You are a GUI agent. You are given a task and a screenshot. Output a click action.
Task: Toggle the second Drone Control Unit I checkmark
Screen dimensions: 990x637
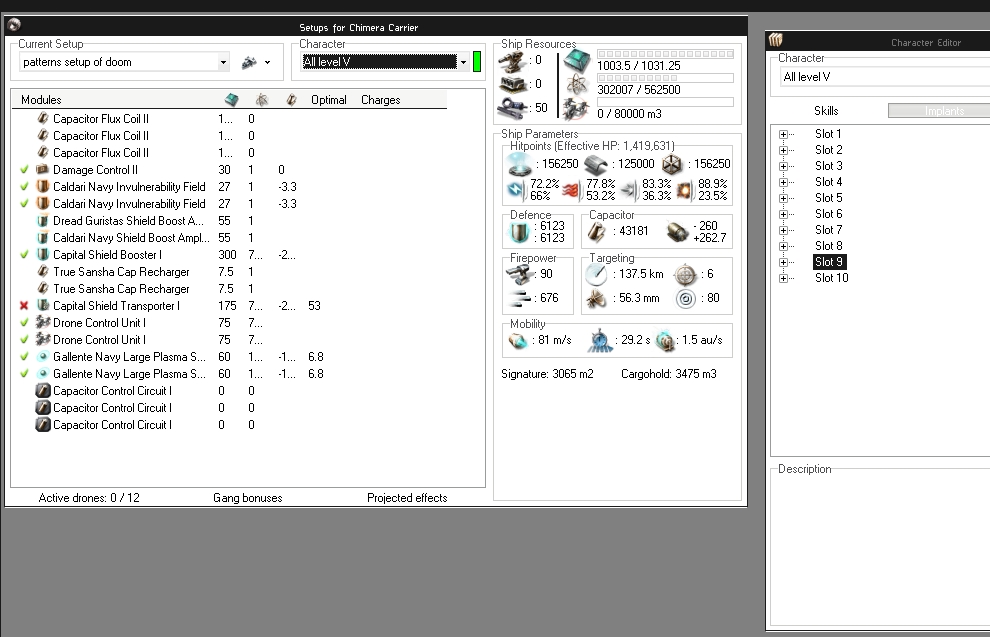click(24, 340)
